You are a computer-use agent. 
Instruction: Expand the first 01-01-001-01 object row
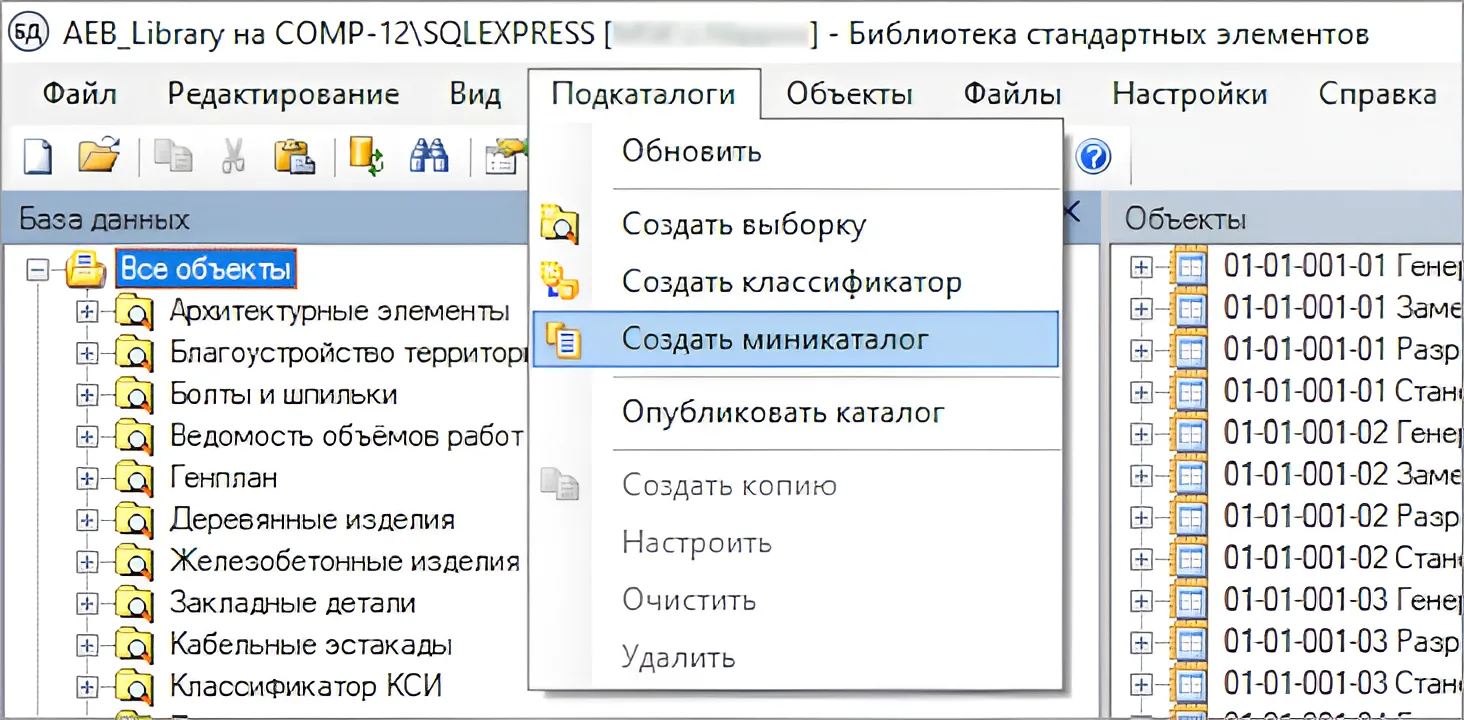click(x=1140, y=267)
